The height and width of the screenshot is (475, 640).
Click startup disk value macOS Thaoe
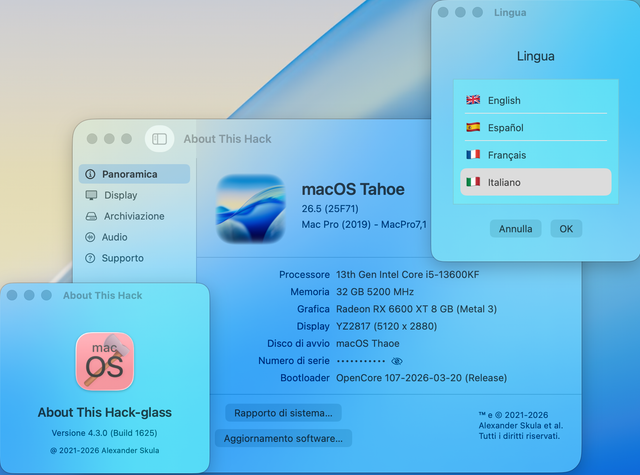(368, 344)
